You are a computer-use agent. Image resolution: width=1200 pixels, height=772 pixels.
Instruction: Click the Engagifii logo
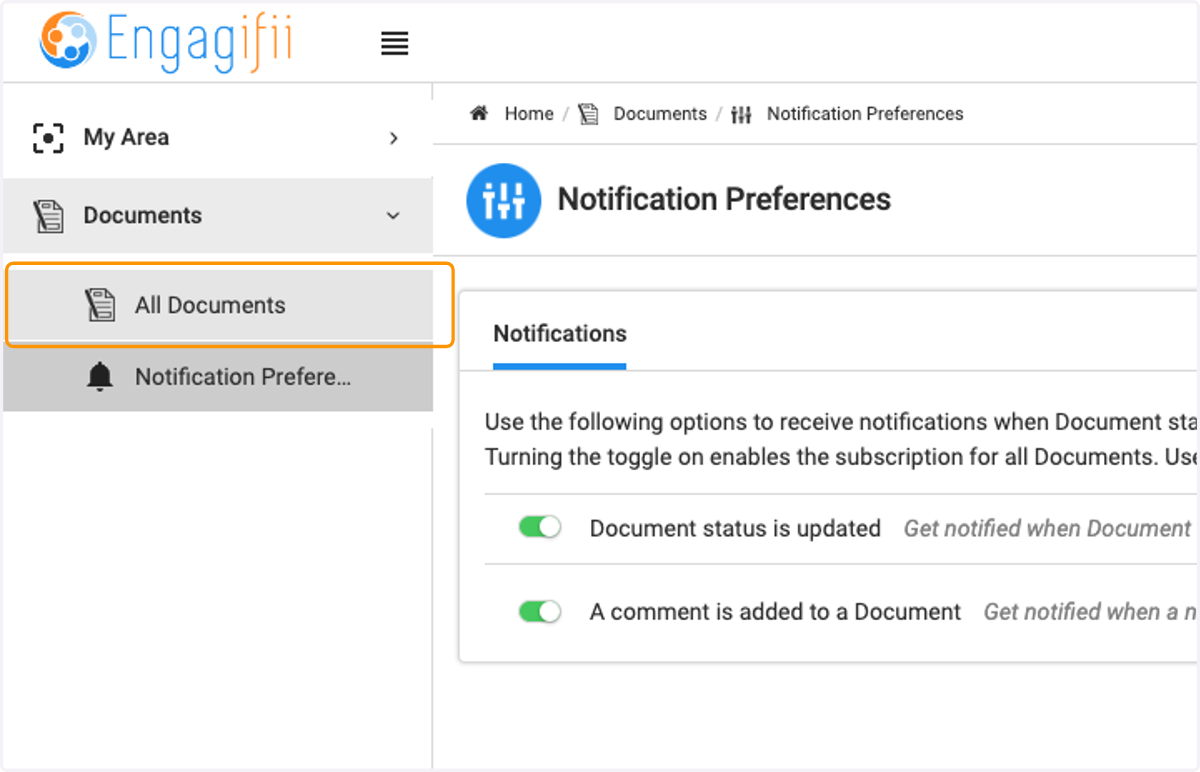pos(166,41)
